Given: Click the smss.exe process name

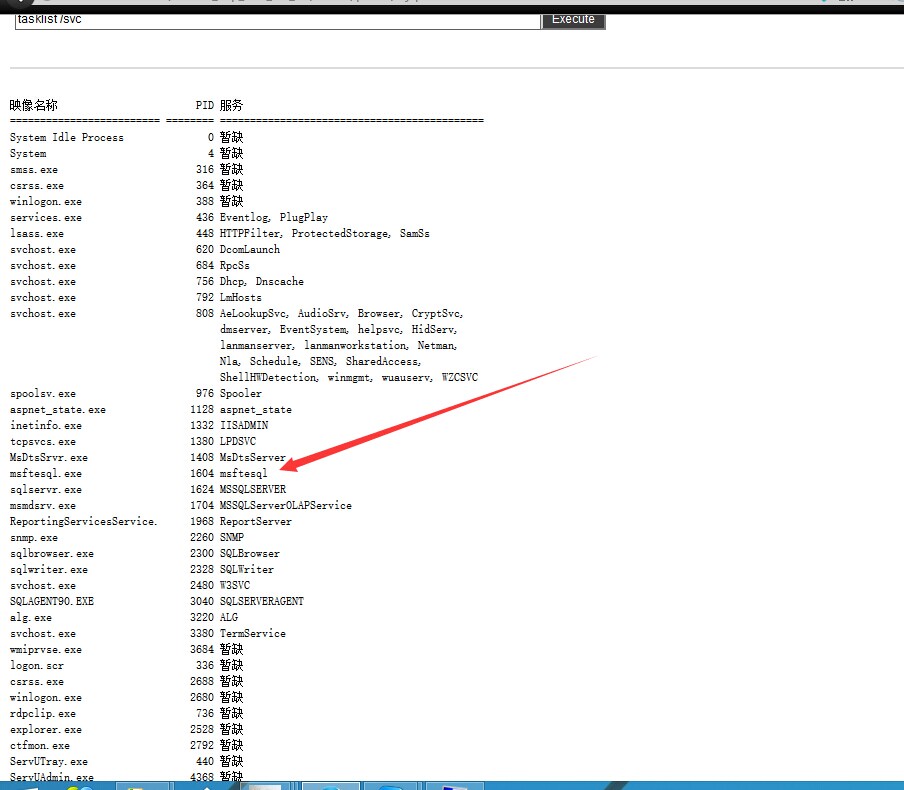Looking at the screenshot, I should [33, 170].
